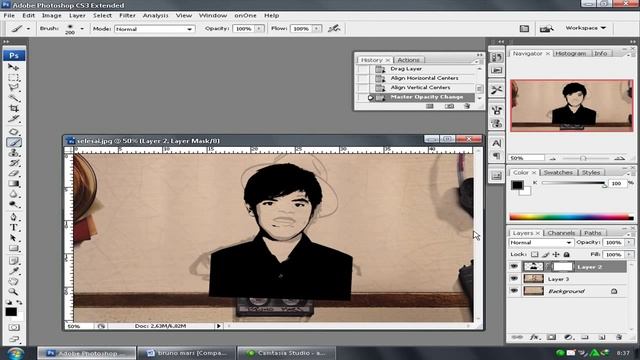Image resolution: width=640 pixels, height=360 pixels.
Task: Toggle lock position
Action: tap(556, 254)
